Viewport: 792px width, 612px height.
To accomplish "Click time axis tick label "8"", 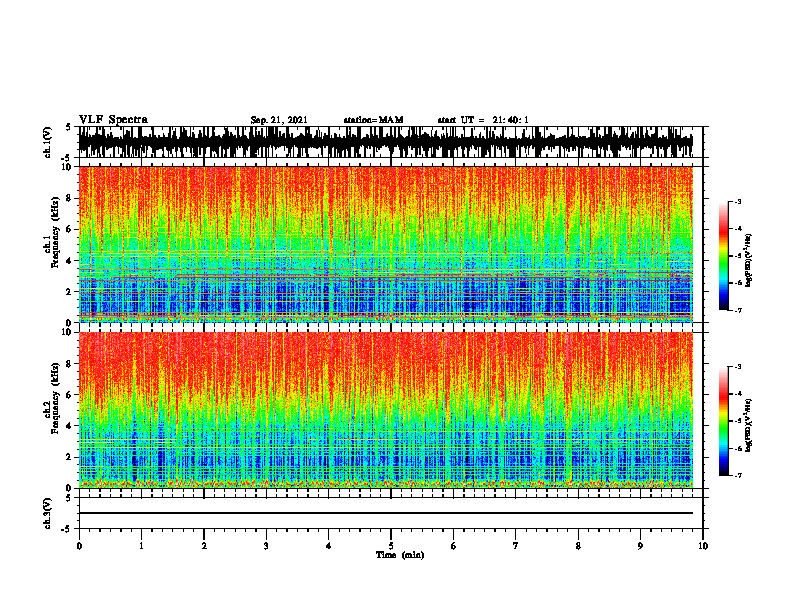I will pos(578,546).
